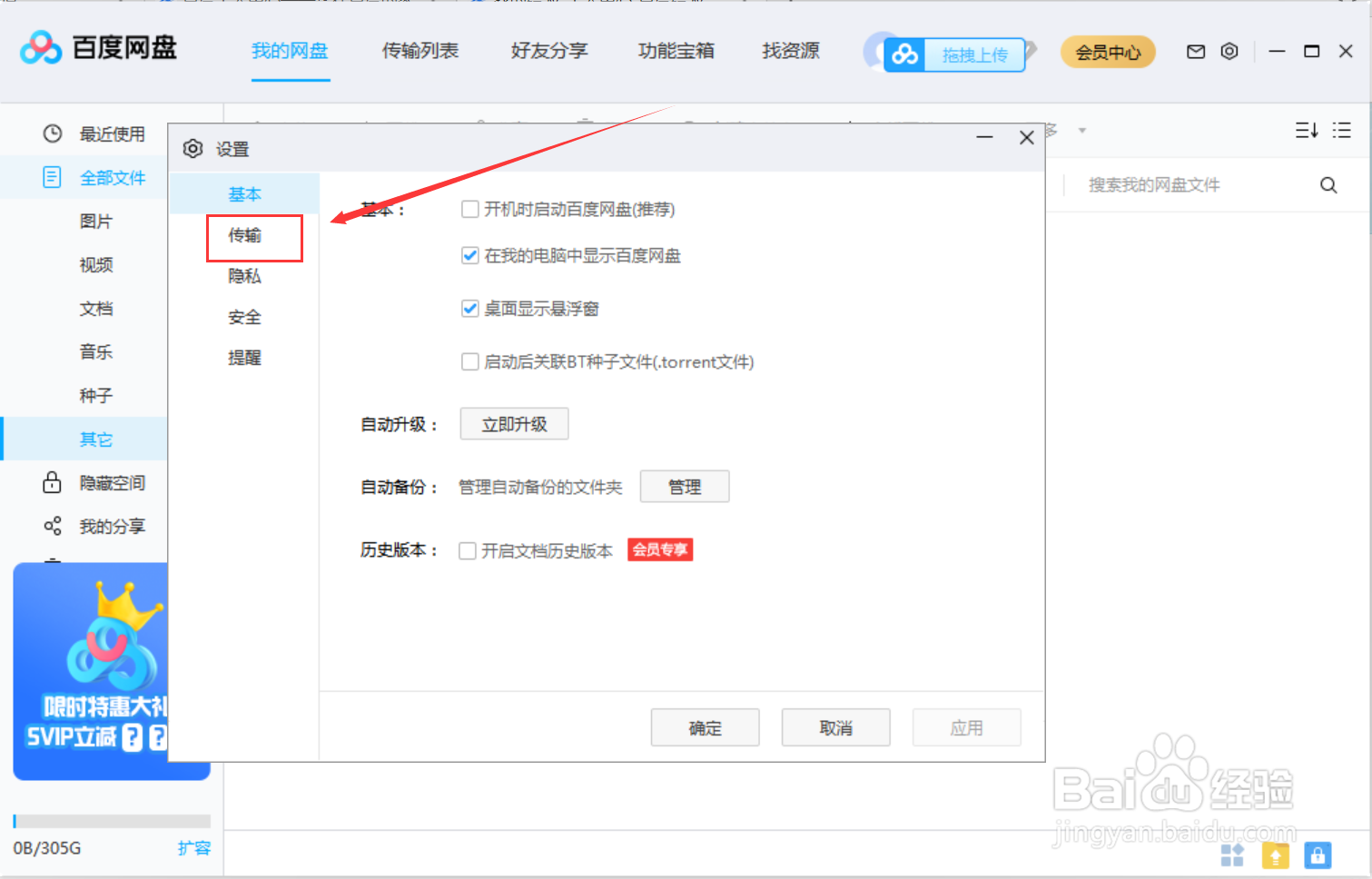Select 种子 in the sidebar
The height and width of the screenshot is (879, 1372).
(96, 395)
